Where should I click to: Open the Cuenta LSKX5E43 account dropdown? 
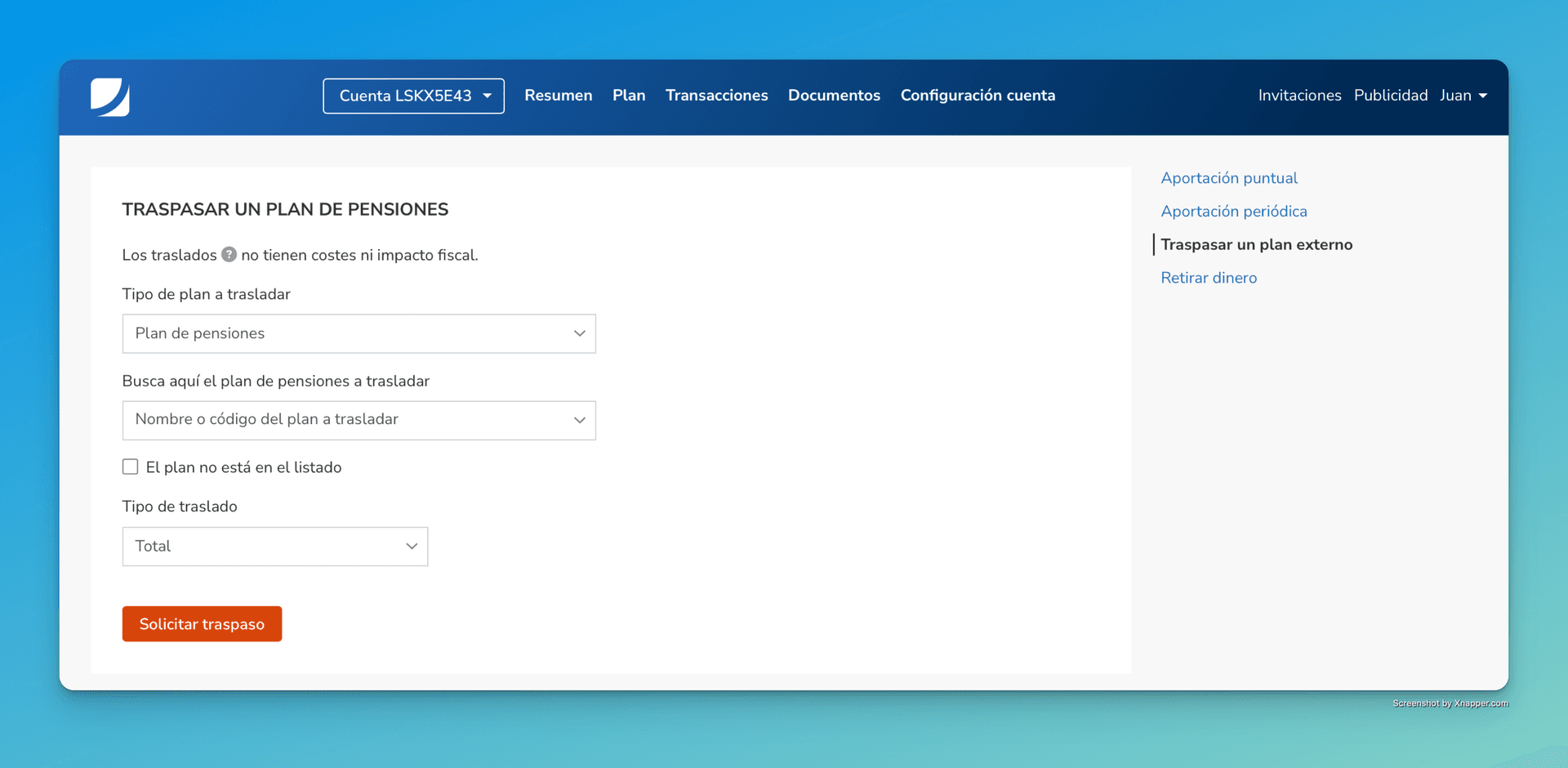tap(413, 96)
